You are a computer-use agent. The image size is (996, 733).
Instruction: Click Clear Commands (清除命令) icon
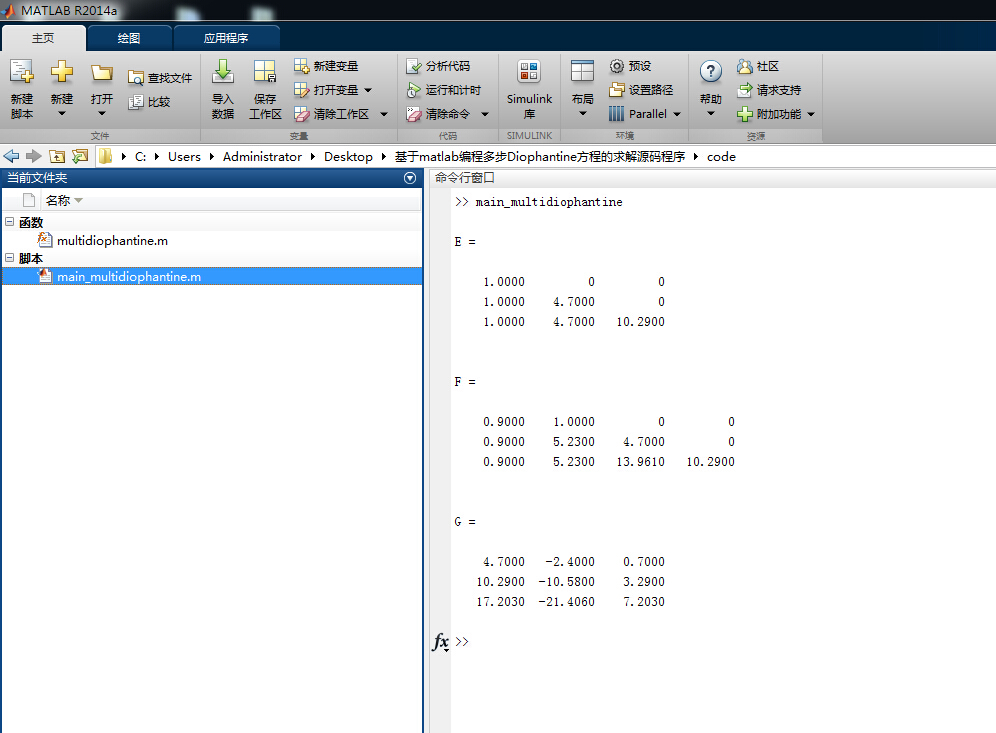[x=414, y=114]
